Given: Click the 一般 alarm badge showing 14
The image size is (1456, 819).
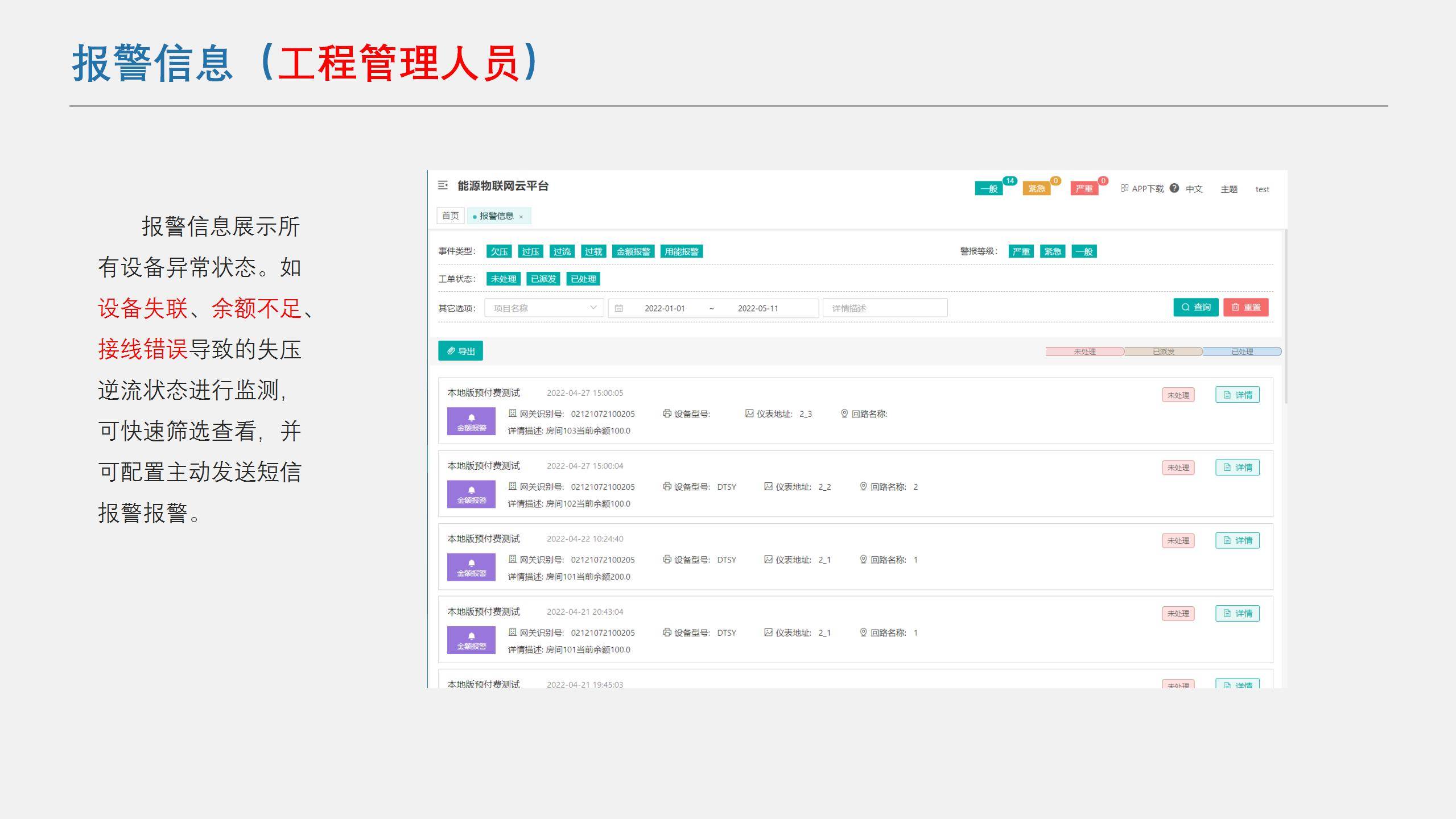Looking at the screenshot, I should (x=989, y=189).
